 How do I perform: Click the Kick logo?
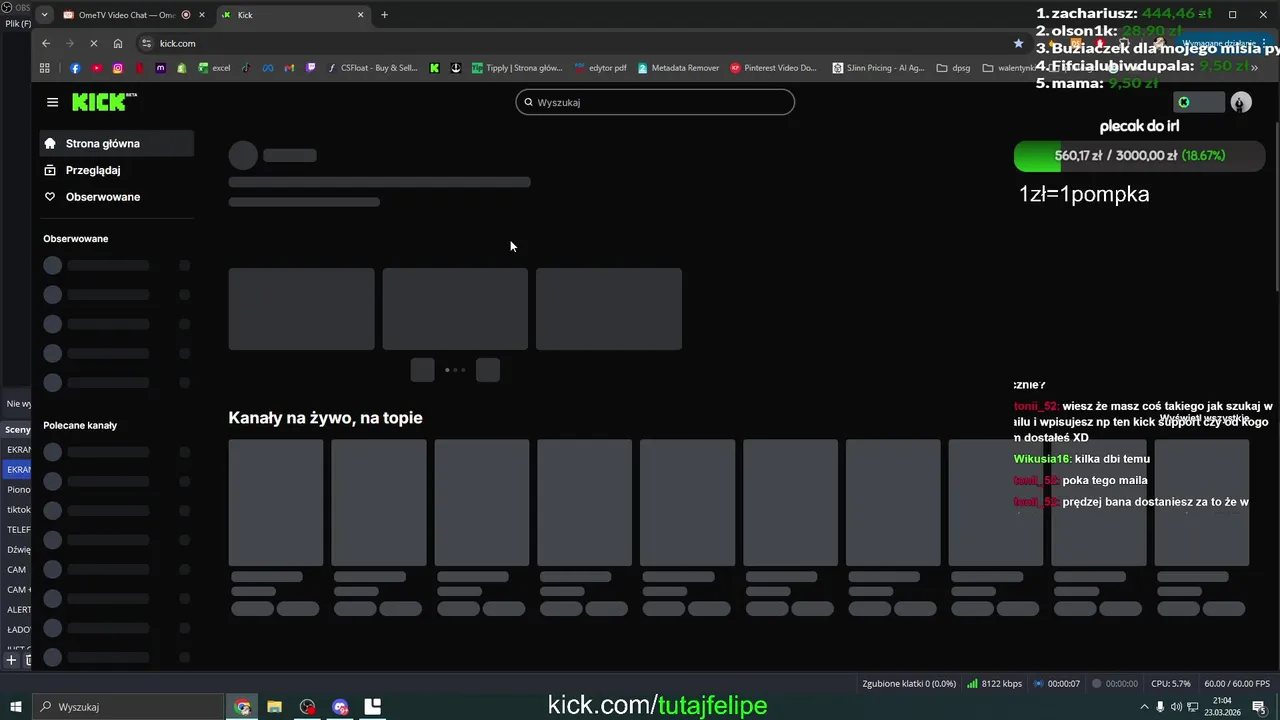tap(104, 102)
